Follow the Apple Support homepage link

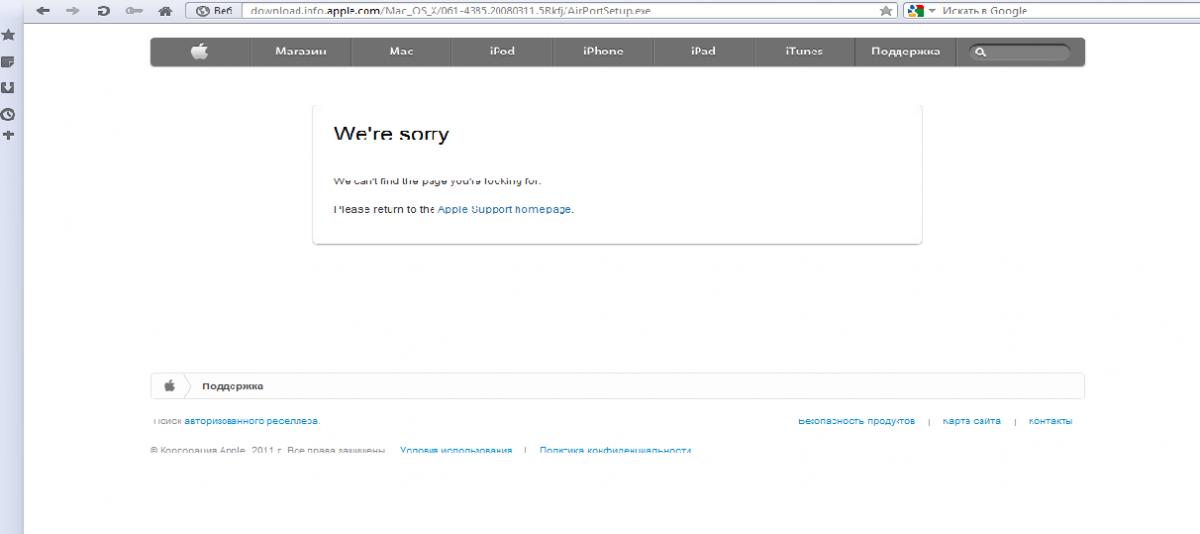tap(505, 209)
